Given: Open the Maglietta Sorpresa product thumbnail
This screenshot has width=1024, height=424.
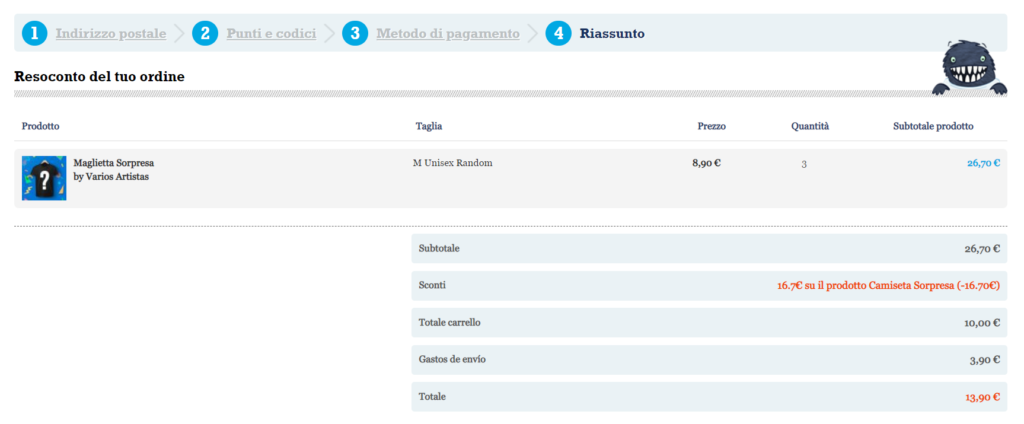Looking at the screenshot, I should coord(44,178).
